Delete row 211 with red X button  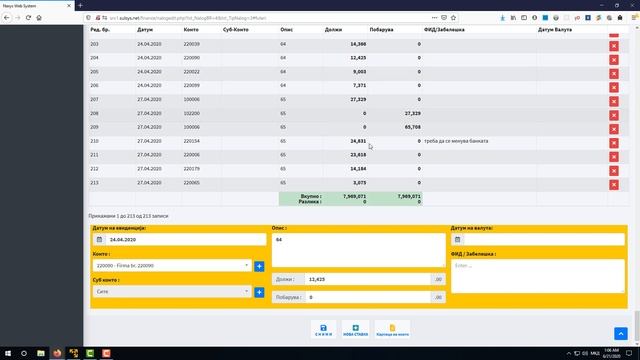tap(613, 157)
